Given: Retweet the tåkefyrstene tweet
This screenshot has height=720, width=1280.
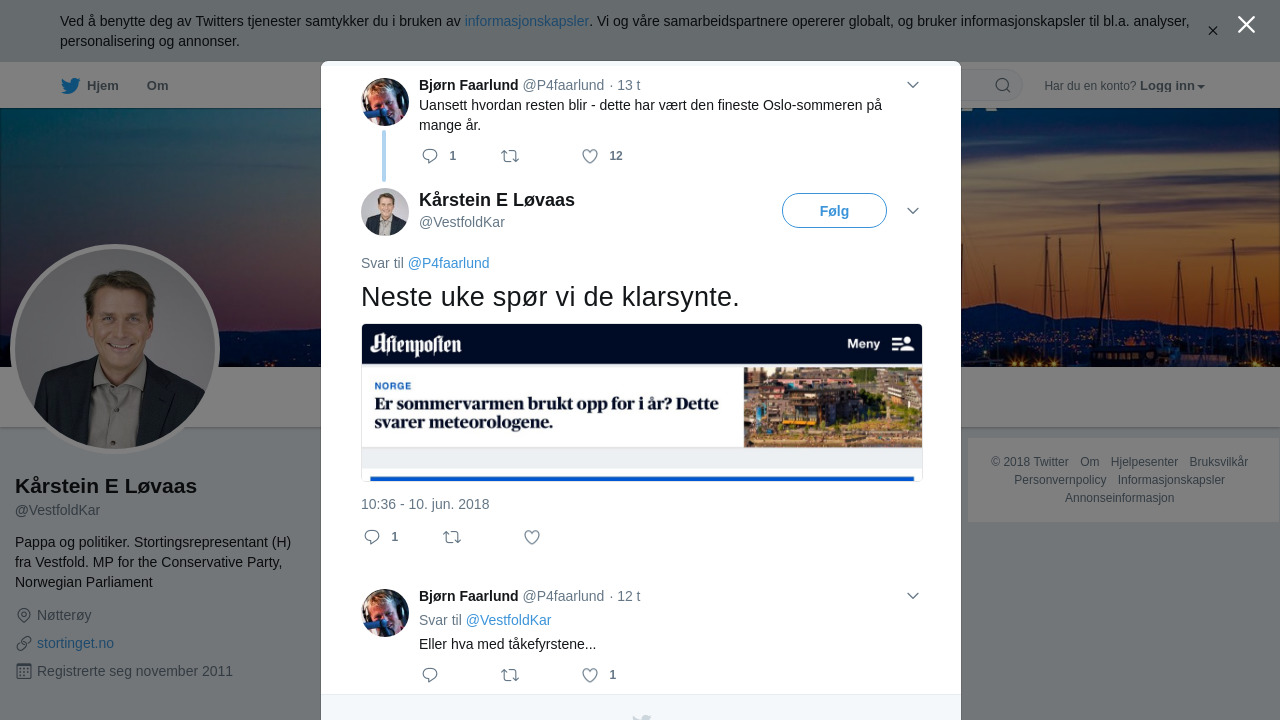Looking at the screenshot, I should pos(510,675).
